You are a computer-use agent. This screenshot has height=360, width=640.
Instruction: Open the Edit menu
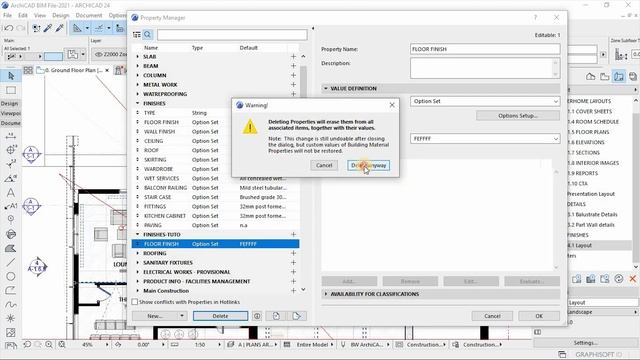click(x=23, y=16)
